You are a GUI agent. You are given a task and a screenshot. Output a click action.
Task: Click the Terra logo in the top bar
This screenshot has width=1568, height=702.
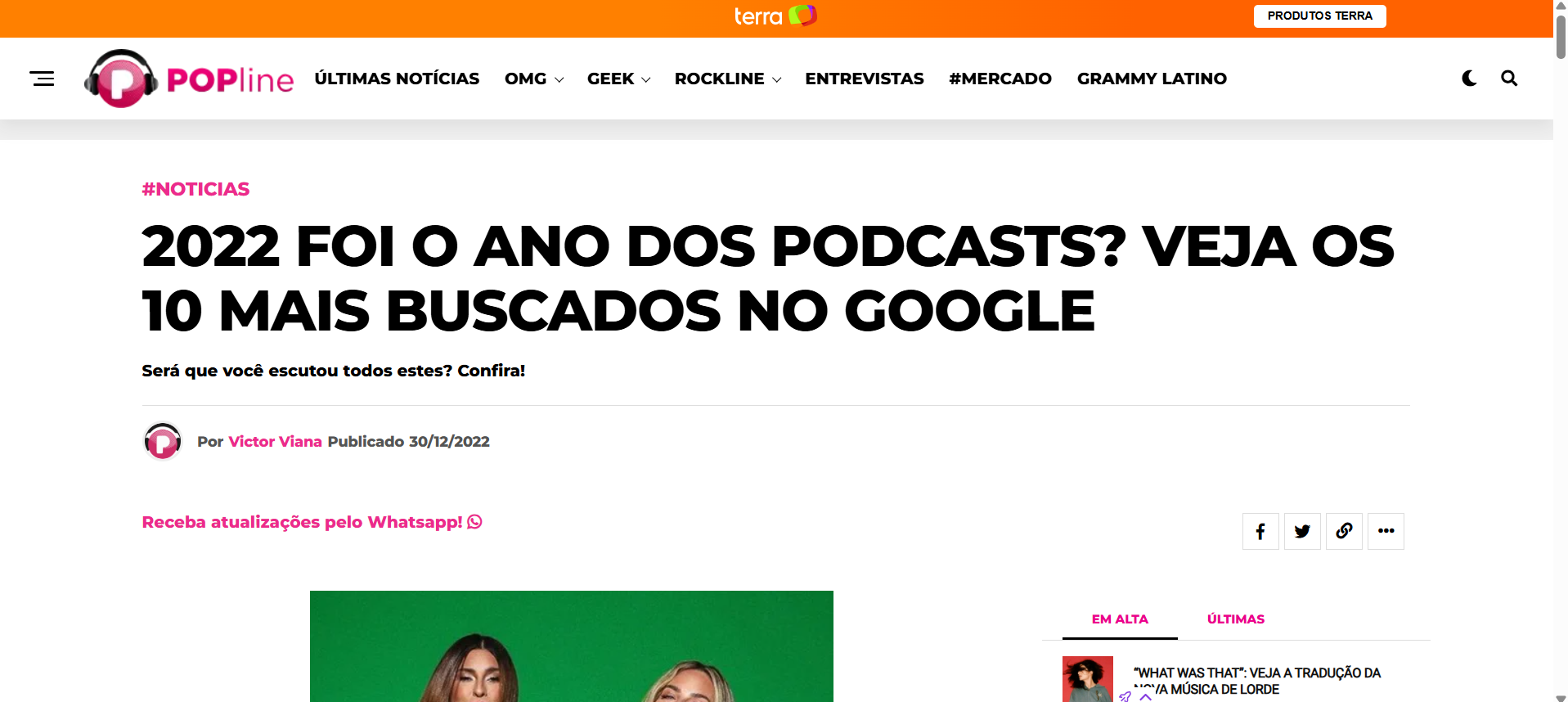775,16
